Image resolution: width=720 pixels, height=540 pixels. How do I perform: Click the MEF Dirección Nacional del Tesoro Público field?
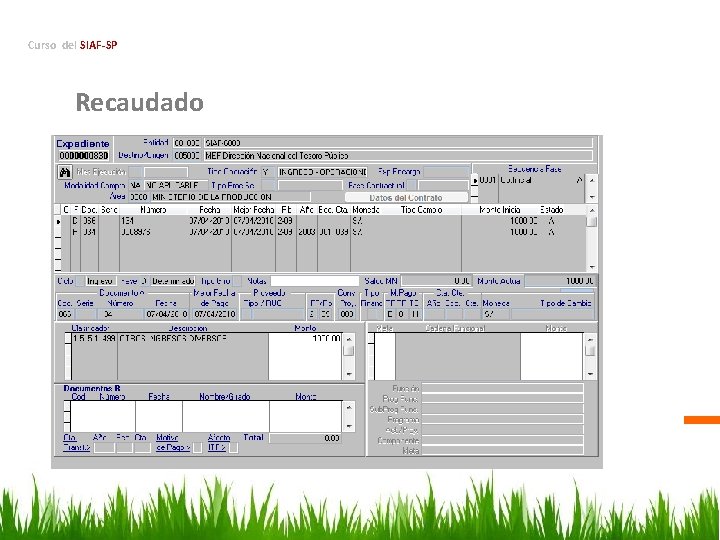click(399, 156)
